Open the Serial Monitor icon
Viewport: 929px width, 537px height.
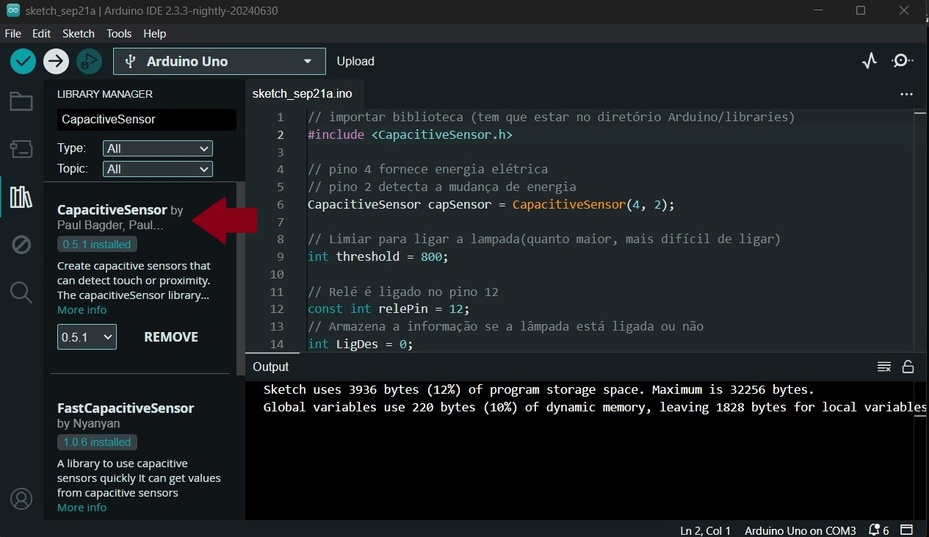pyautogui.click(x=902, y=61)
